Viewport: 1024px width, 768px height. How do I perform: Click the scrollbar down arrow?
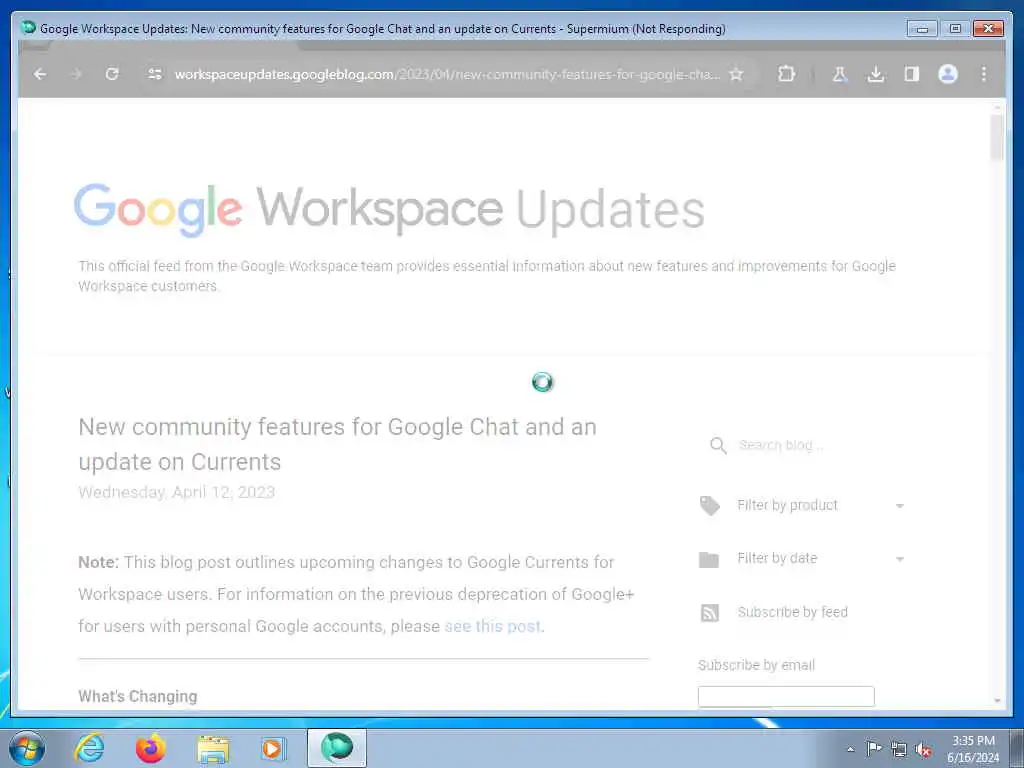click(x=997, y=701)
